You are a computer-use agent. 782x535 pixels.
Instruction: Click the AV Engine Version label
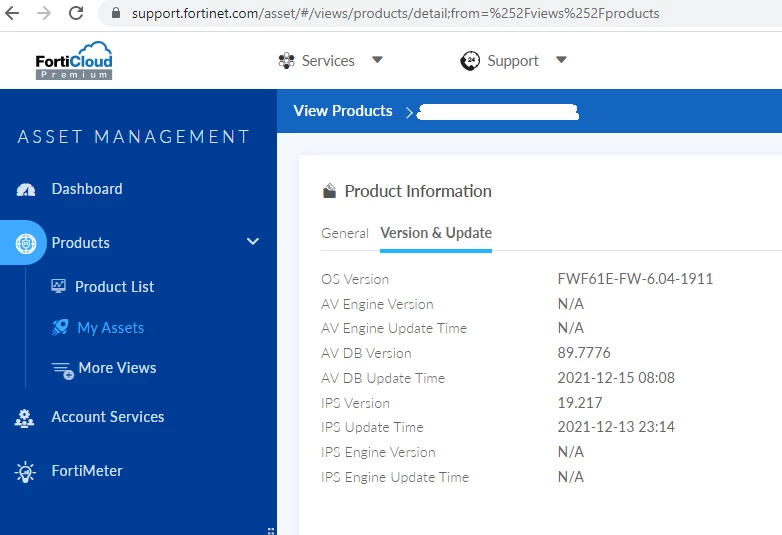click(x=377, y=304)
